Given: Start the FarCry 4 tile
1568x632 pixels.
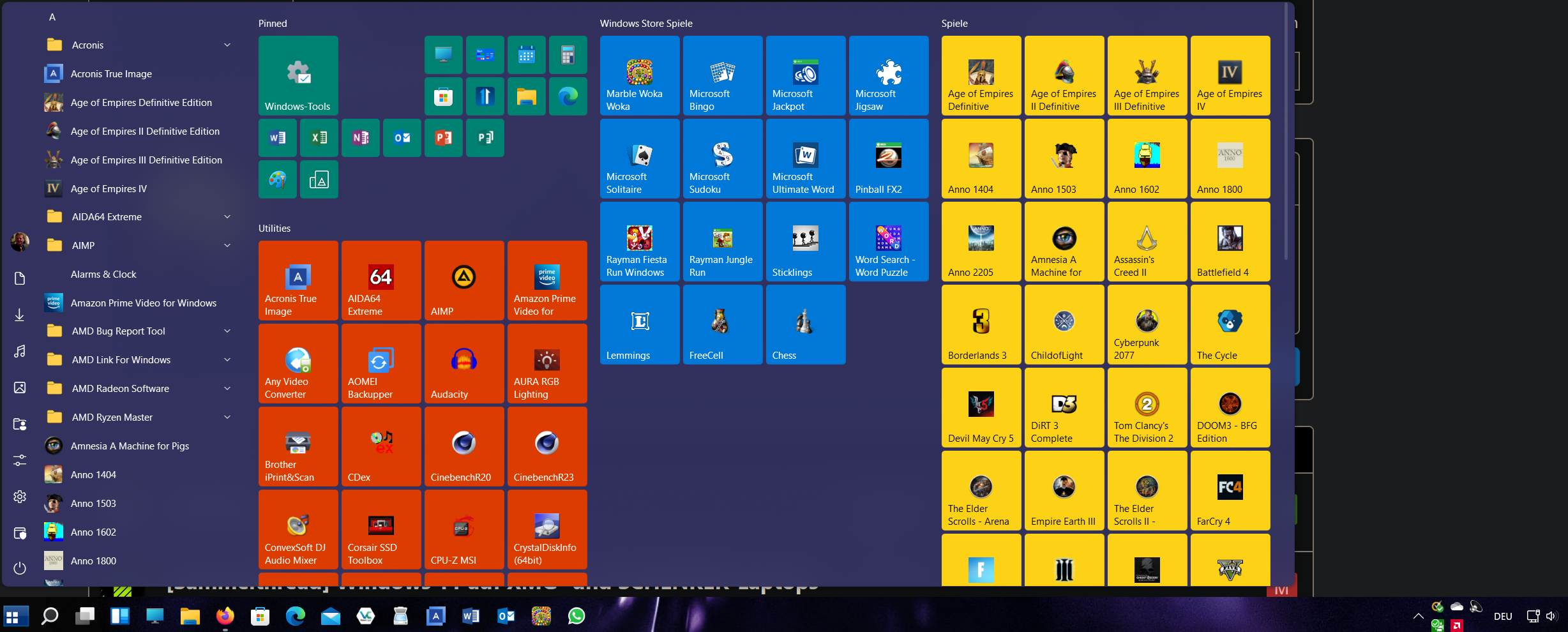Looking at the screenshot, I should pos(1230,490).
